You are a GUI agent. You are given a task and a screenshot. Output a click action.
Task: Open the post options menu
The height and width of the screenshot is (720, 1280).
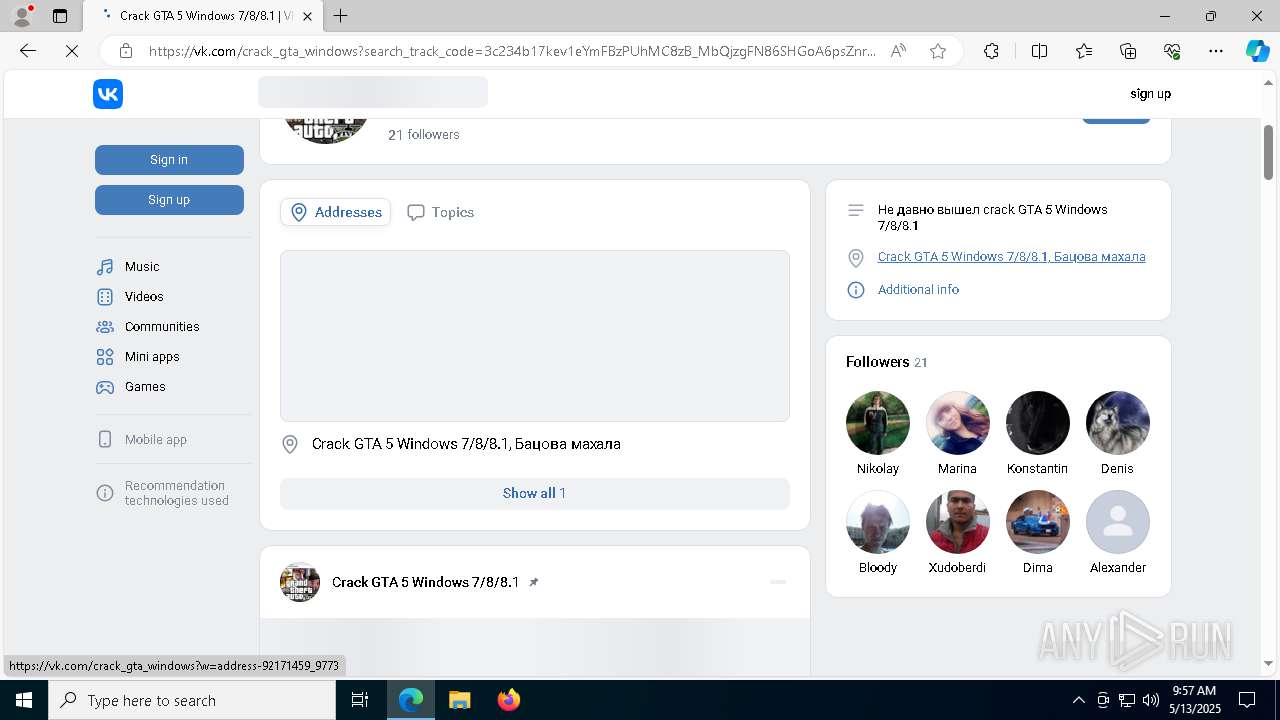click(778, 582)
